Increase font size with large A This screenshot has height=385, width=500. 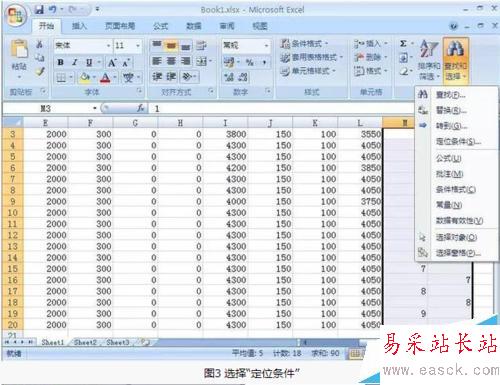point(112,62)
